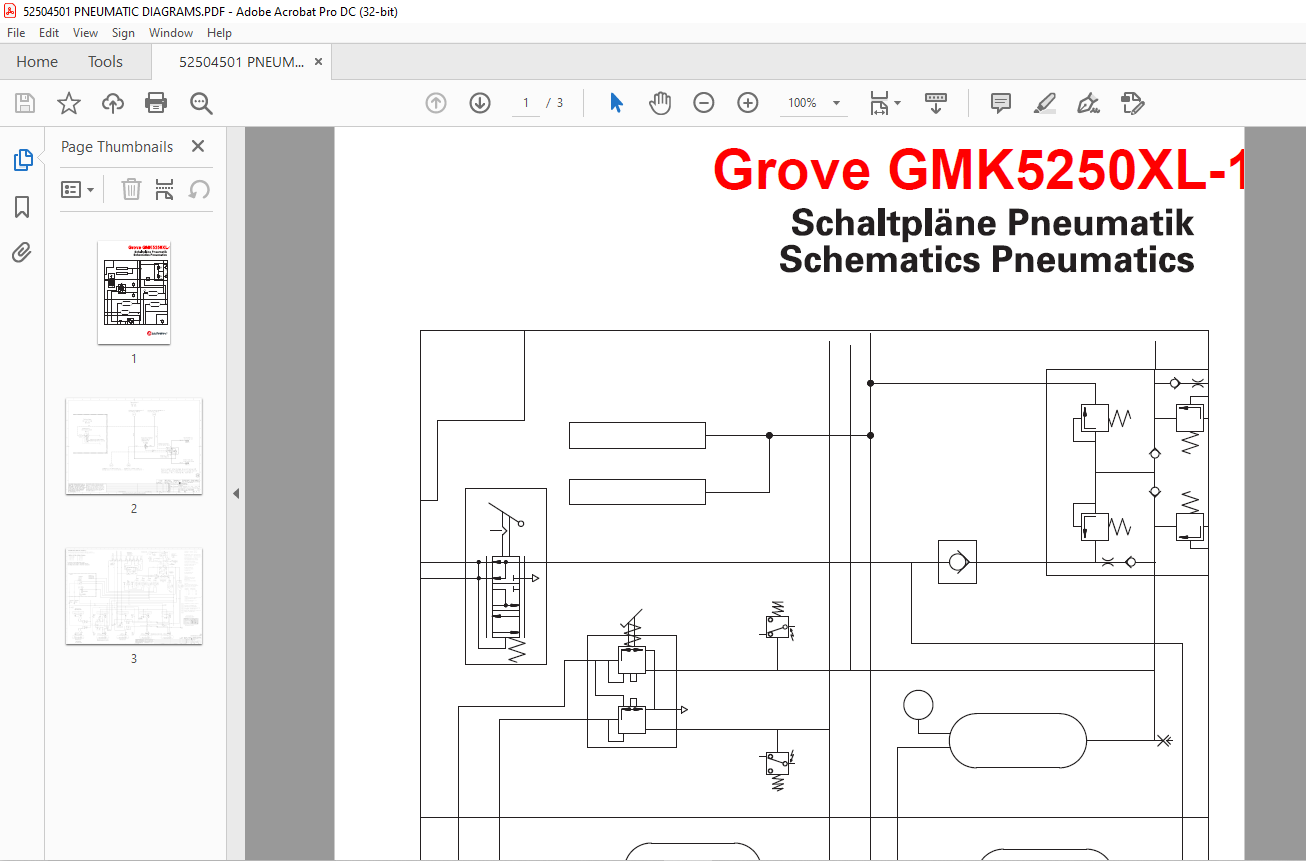
Task: Switch to the Tools tab
Action: [105, 62]
